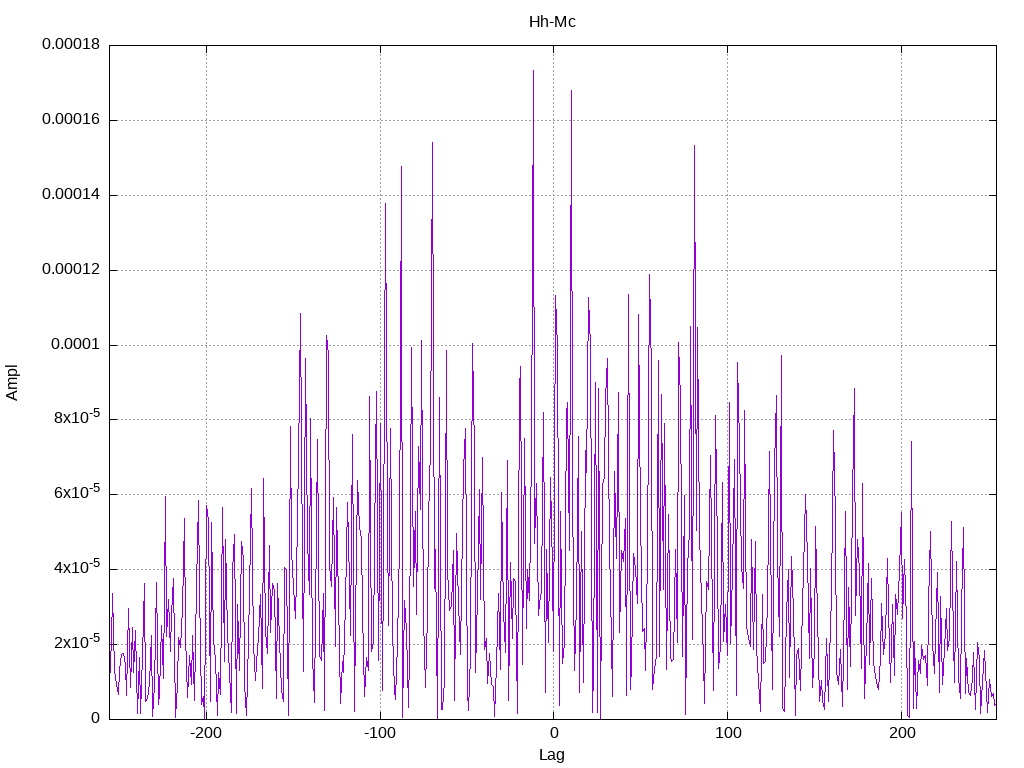Viewport: 1024px width, 768px height.
Task: Click the 8x10-5 y-axis tick label
Action: coord(77,417)
